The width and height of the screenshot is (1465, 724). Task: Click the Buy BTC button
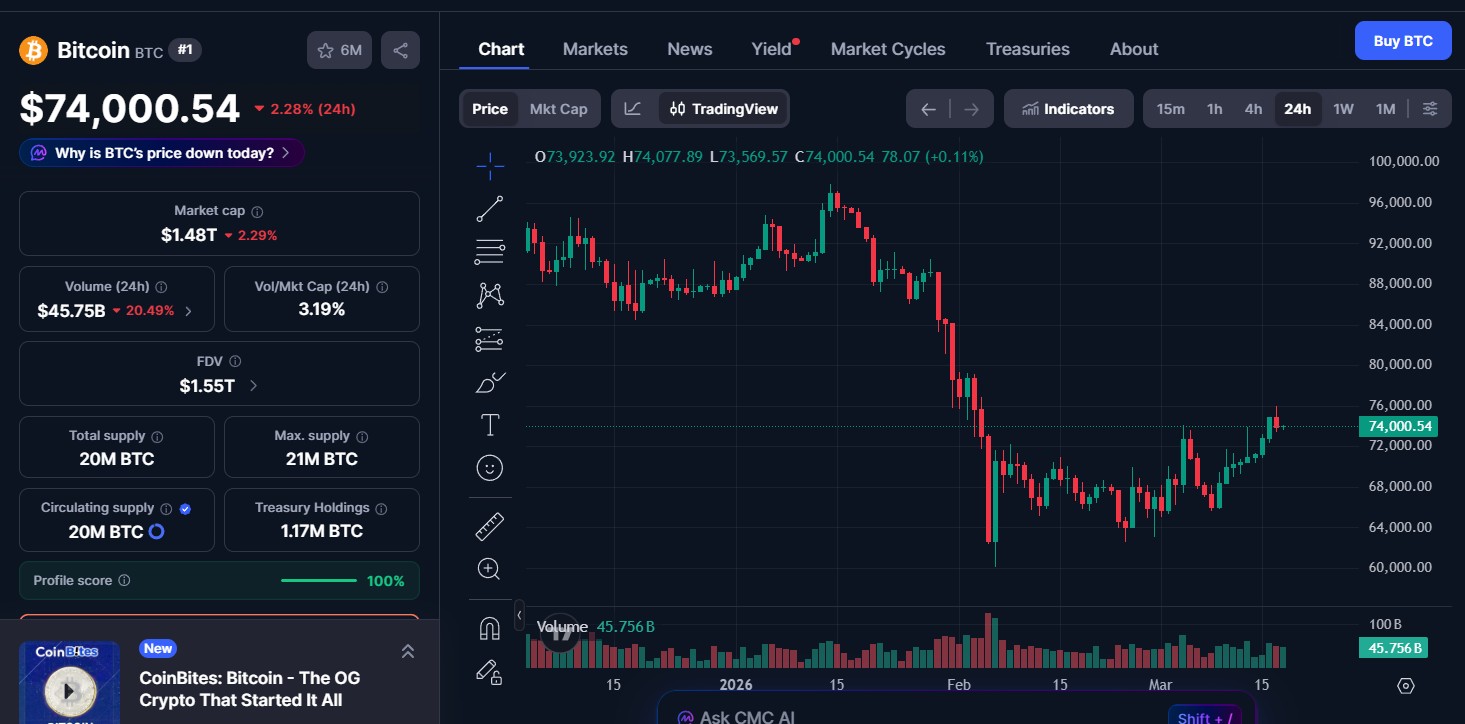[x=1402, y=40]
